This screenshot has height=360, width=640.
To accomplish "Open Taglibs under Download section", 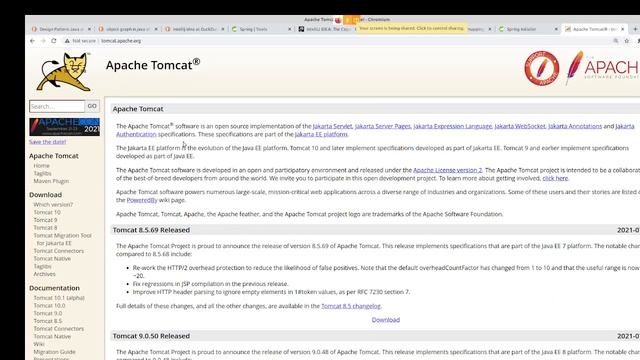I will coord(42,267).
